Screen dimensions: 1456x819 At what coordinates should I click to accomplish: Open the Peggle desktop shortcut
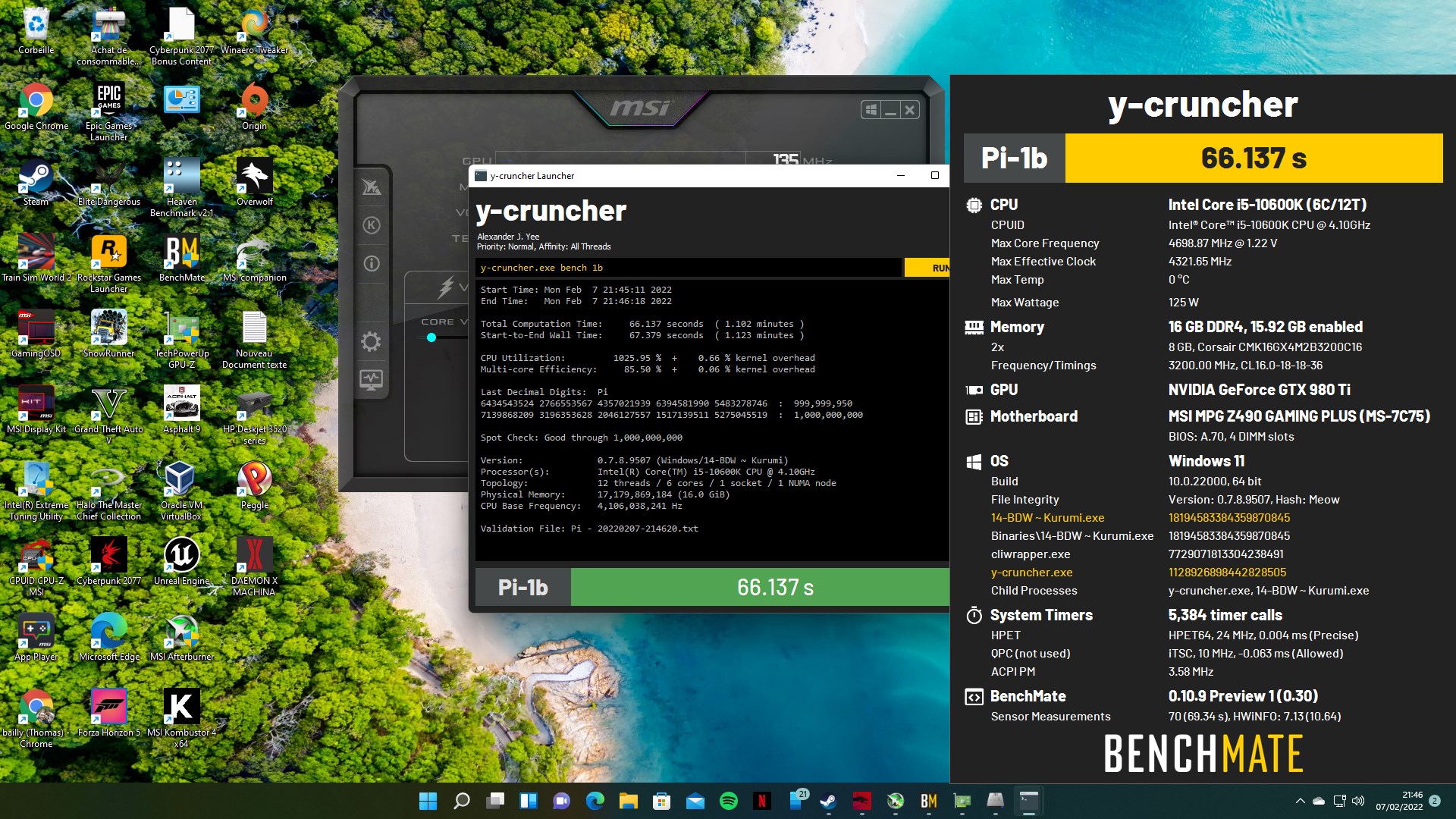[254, 486]
